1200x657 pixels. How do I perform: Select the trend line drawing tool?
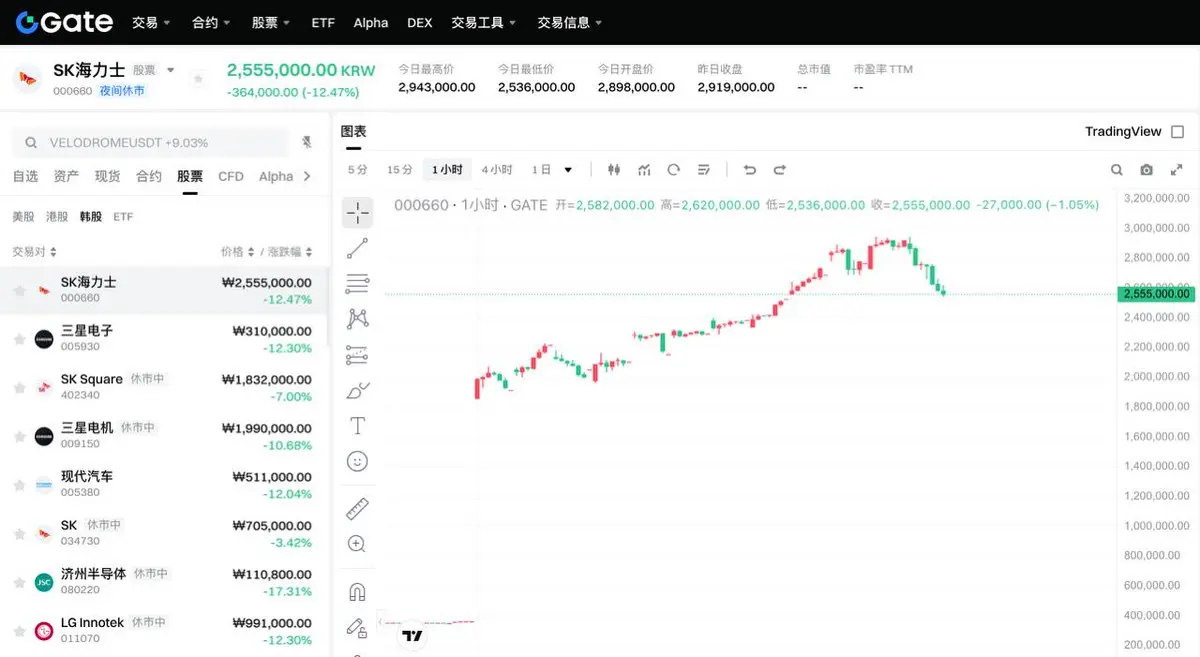[357, 248]
